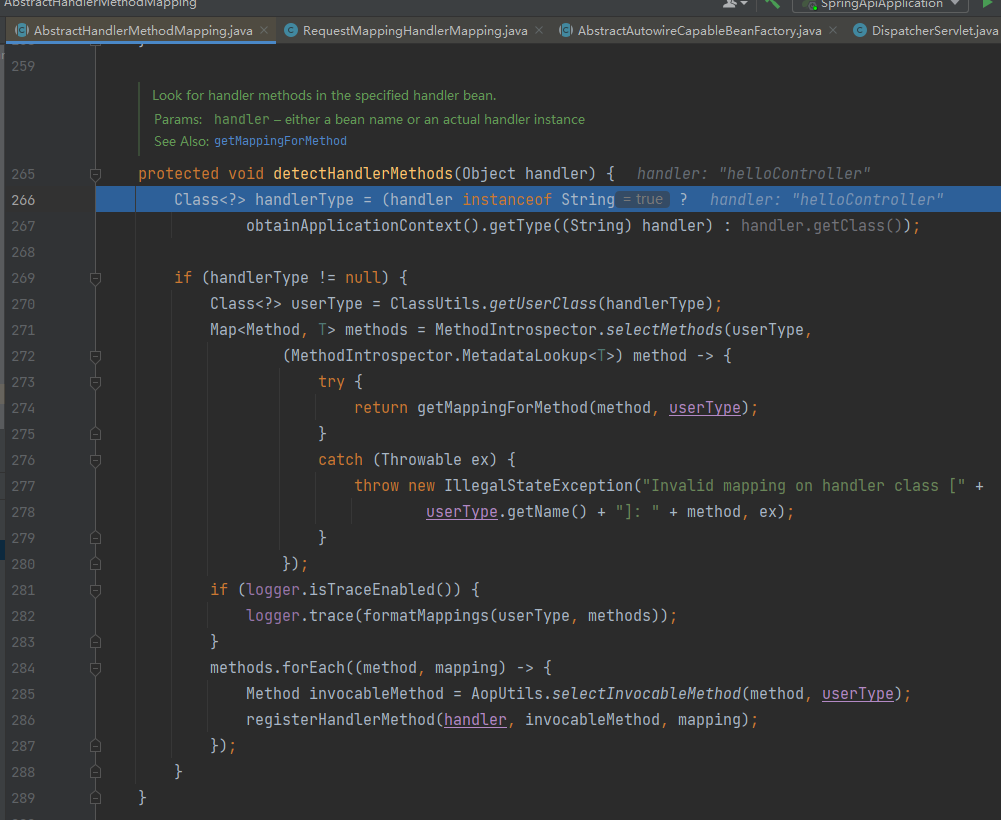Click fold end marker at line 275
The height and width of the screenshot is (820, 1001).
coord(95,434)
